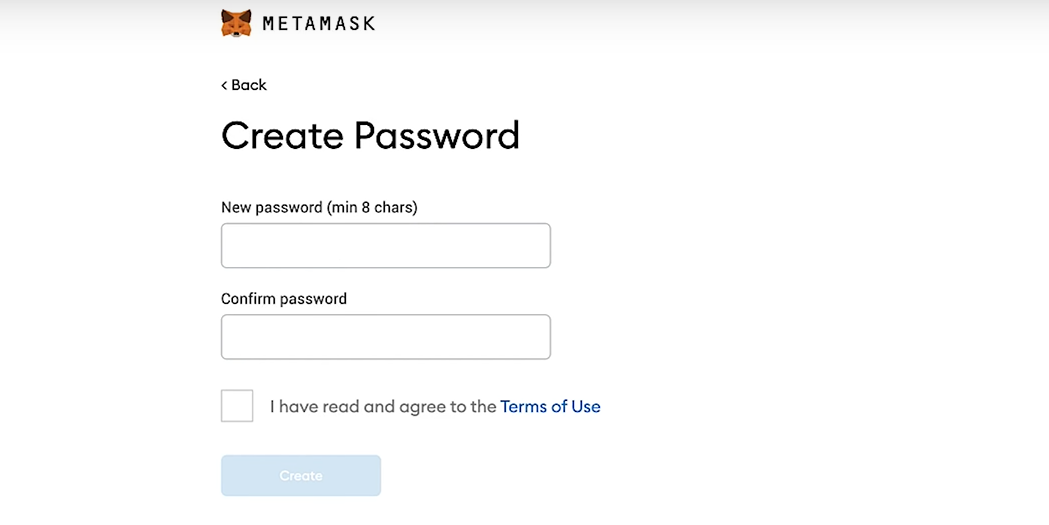Go back using the Back link
1049x525 pixels.
(x=248, y=85)
